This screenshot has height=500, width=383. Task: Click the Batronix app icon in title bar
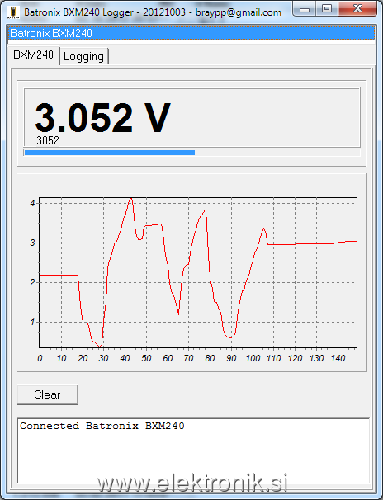14,12
